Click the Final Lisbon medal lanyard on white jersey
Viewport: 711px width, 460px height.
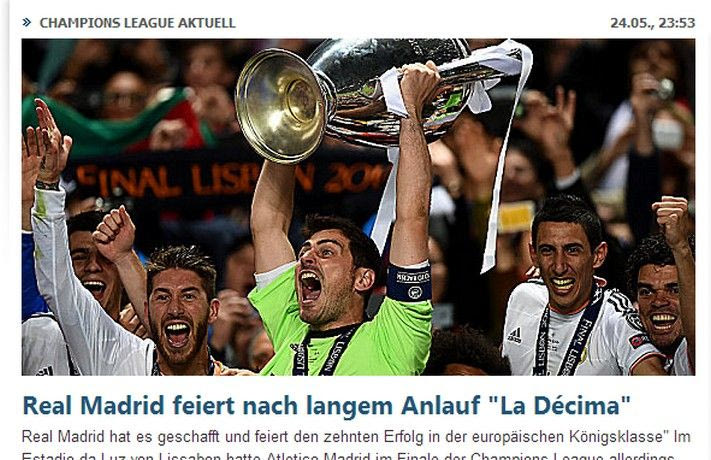click(x=569, y=338)
